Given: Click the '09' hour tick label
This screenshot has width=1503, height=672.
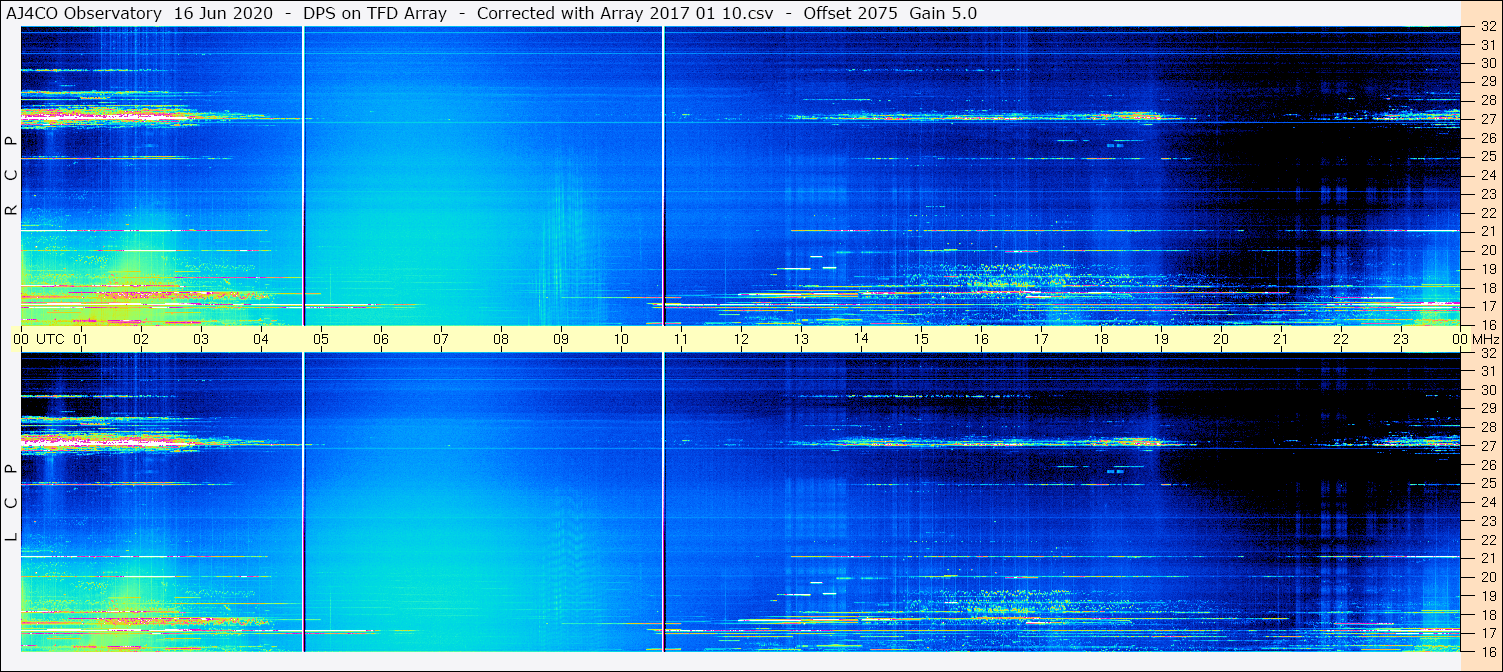Looking at the screenshot, I should (561, 339).
